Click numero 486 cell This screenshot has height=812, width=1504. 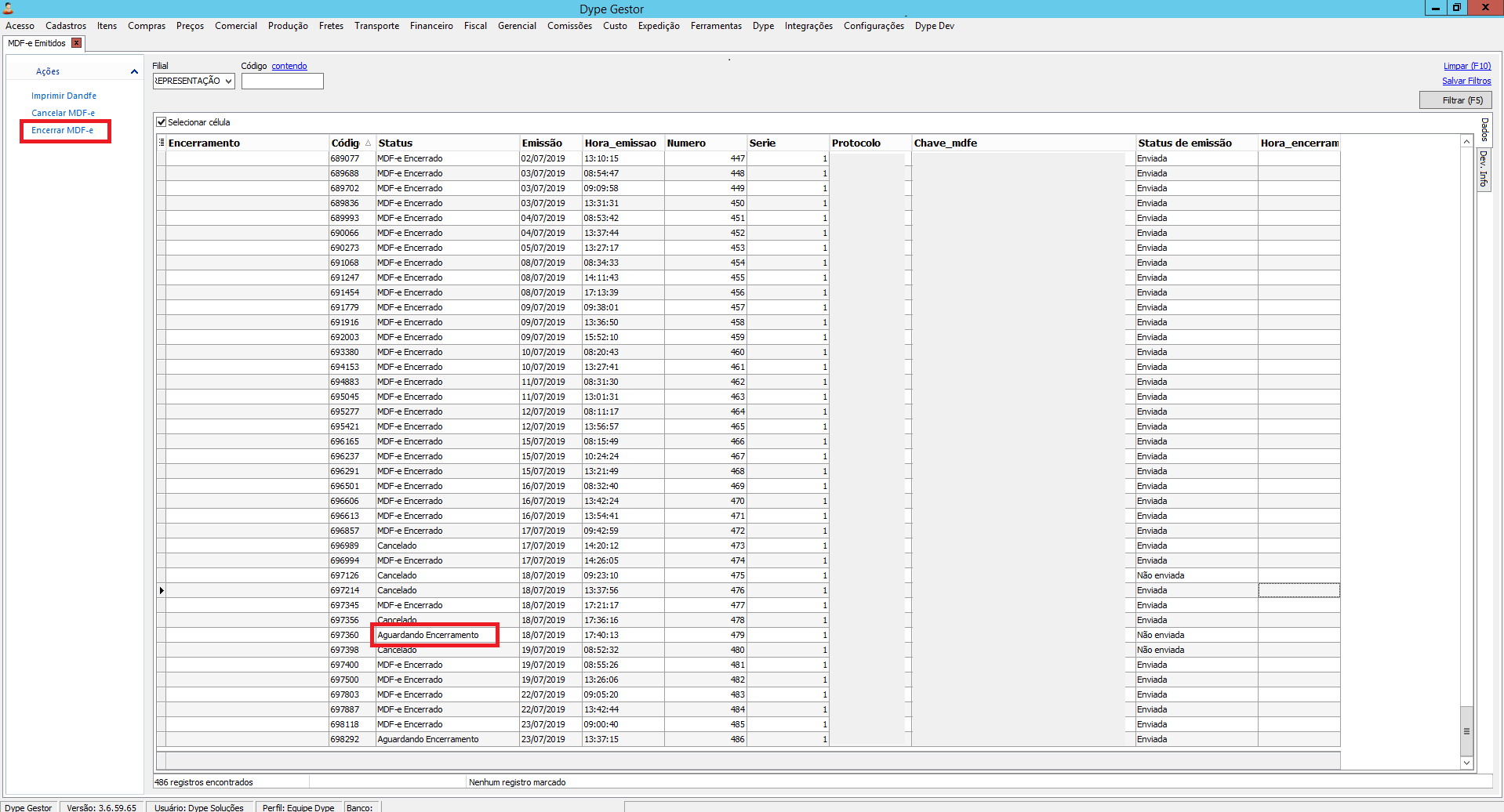coord(706,739)
